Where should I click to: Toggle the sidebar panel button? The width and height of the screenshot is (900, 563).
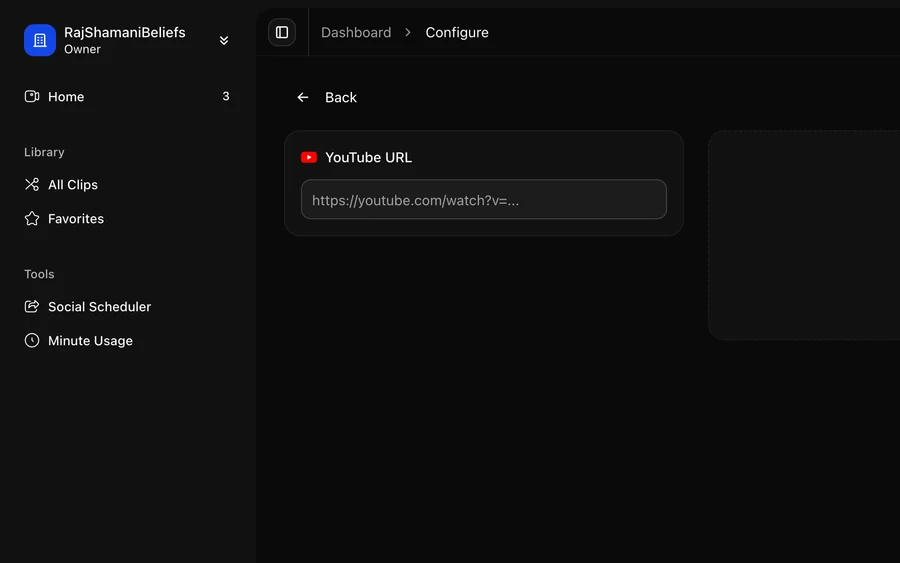282,32
